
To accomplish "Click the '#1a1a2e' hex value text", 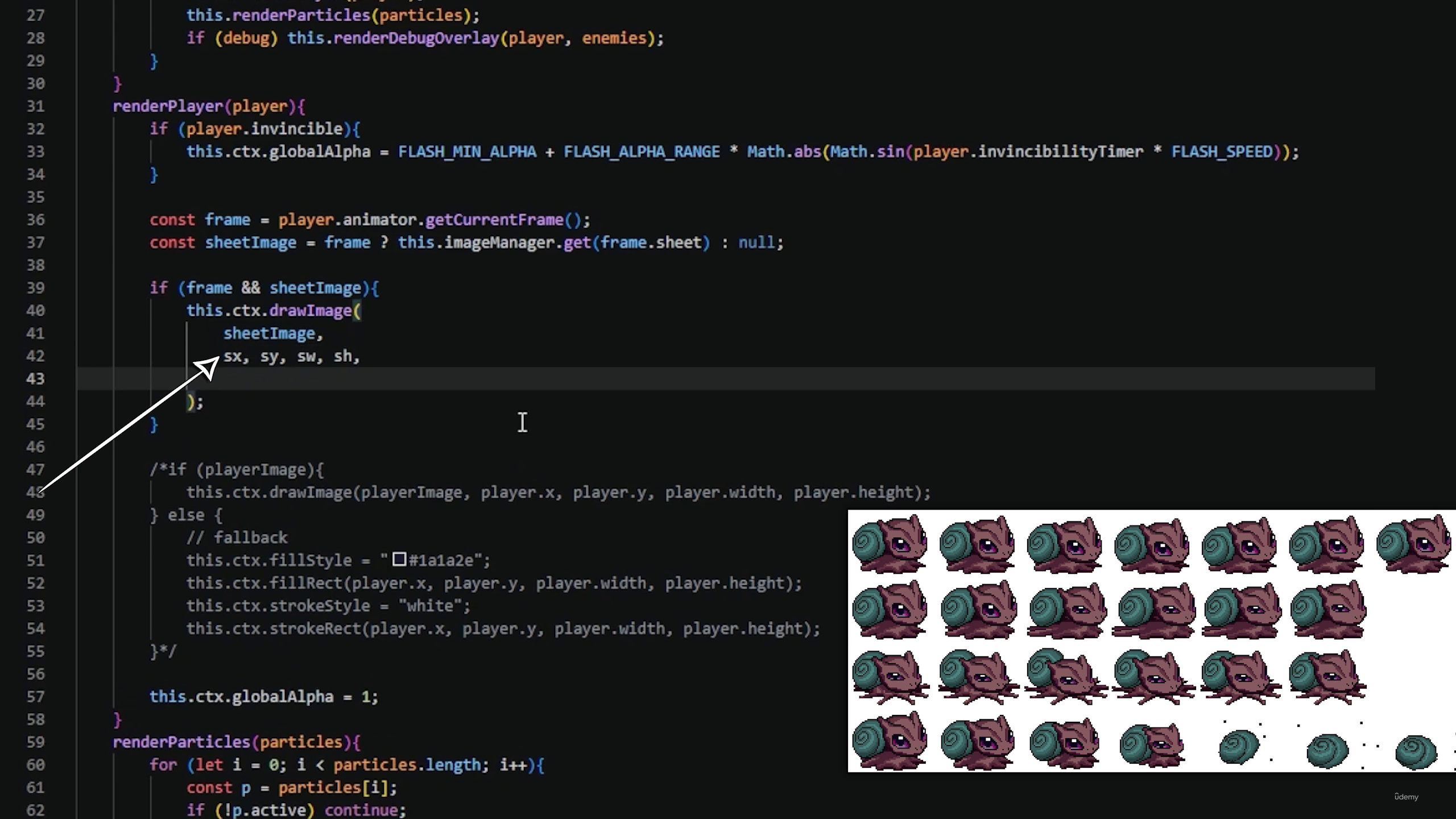I will [x=441, y=561].
